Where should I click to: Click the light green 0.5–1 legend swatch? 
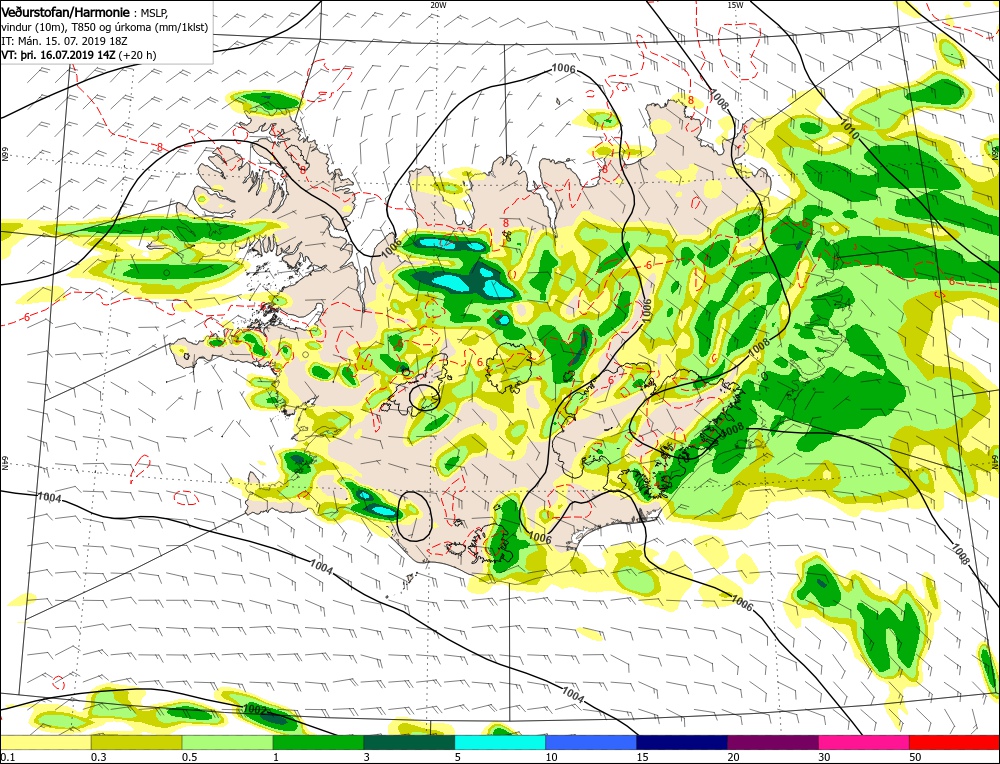pyautogui.click(x=228, y=742)
